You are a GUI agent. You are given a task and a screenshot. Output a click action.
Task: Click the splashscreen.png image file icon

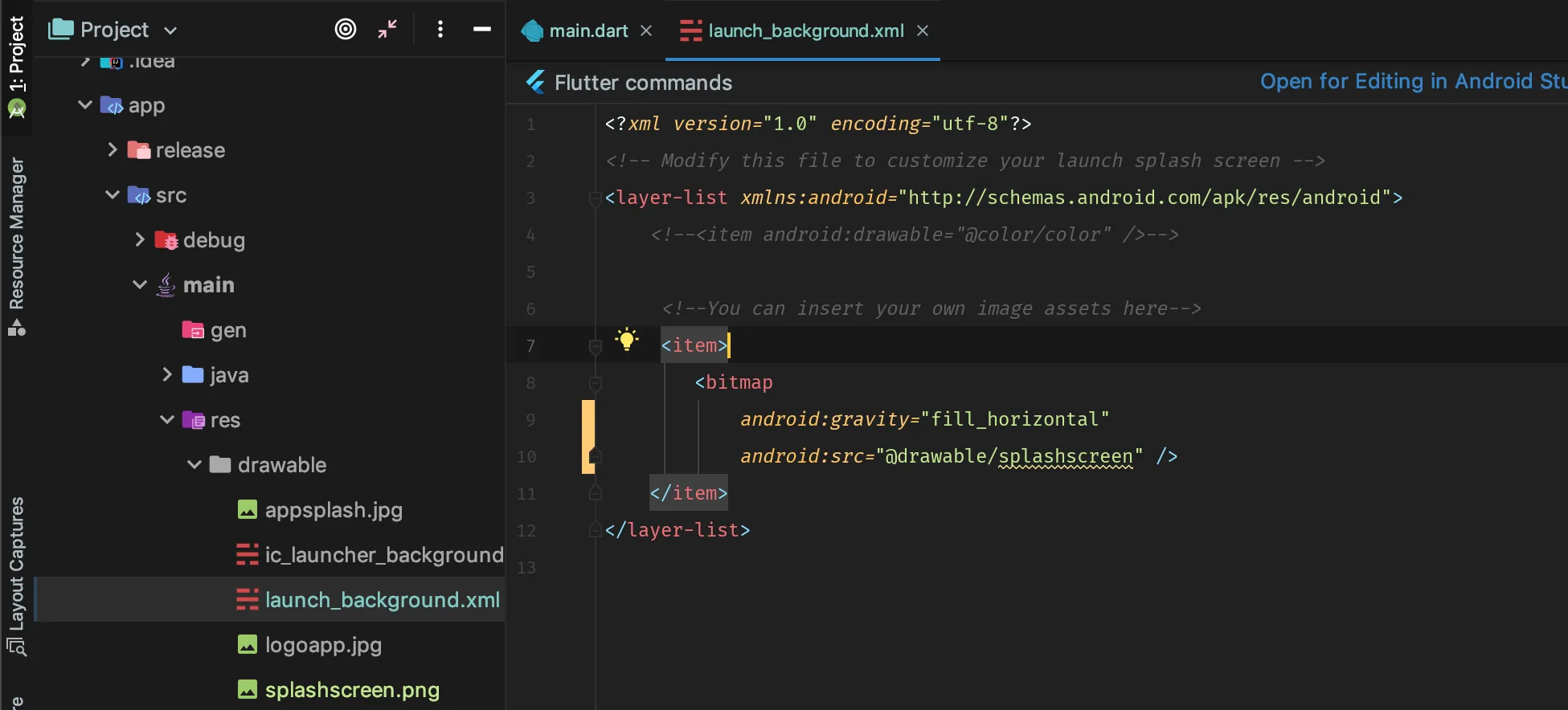coord(248,690)
